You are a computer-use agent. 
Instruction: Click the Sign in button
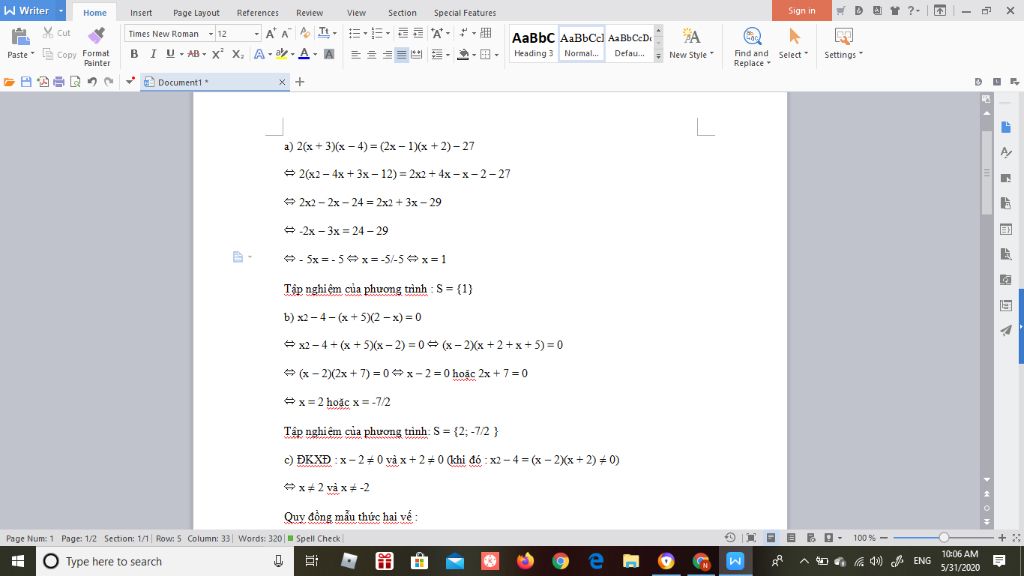tap(801, 10)
